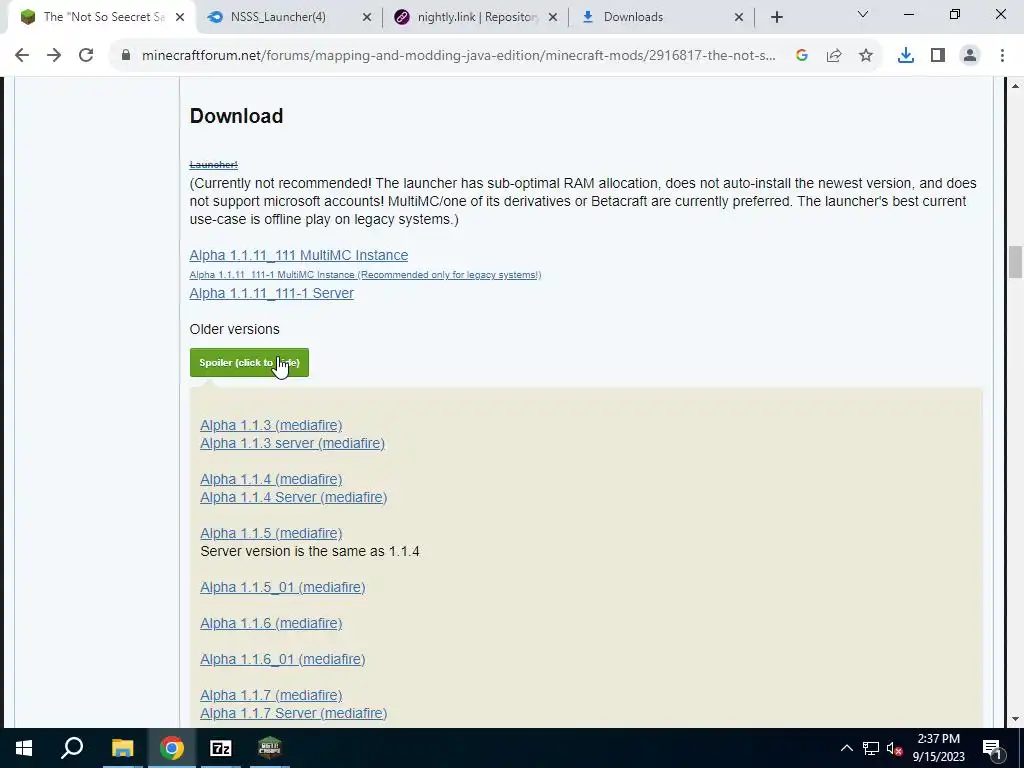Open taskbar search
Screen dimensions: 1024x768
[72, 748]
